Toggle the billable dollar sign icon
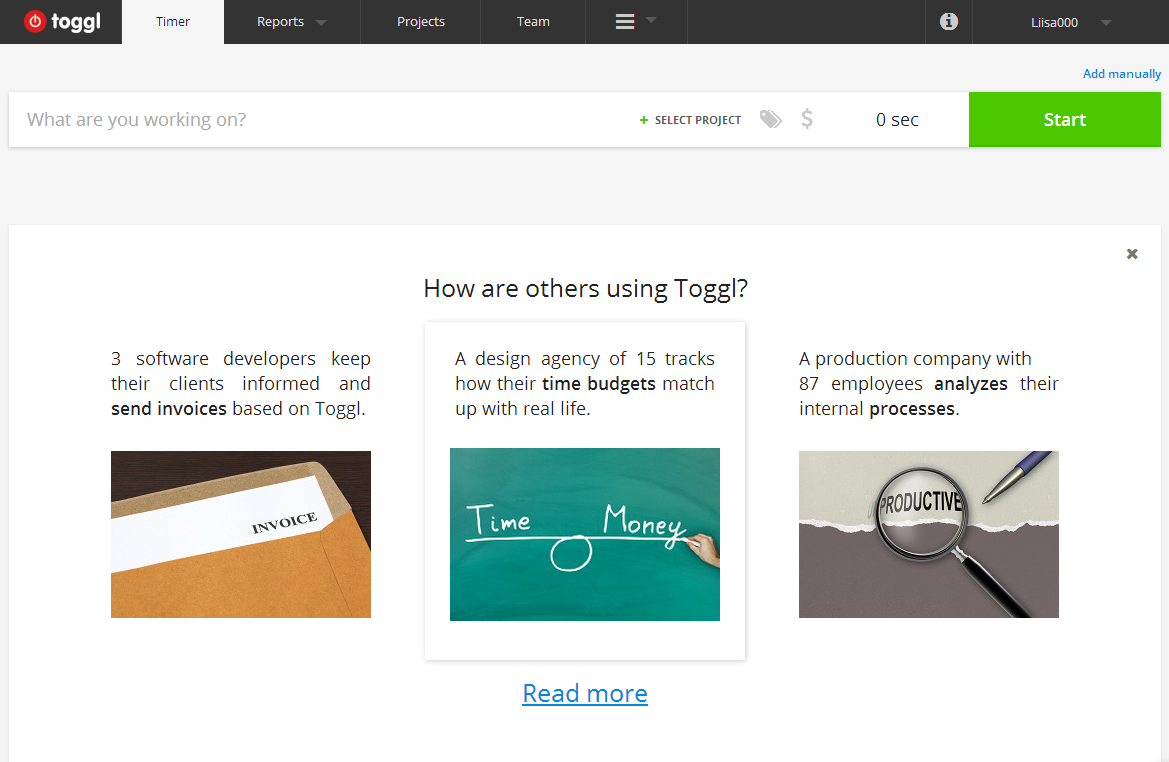This screenshot has height=762, width=1169. tap(807, 119)
